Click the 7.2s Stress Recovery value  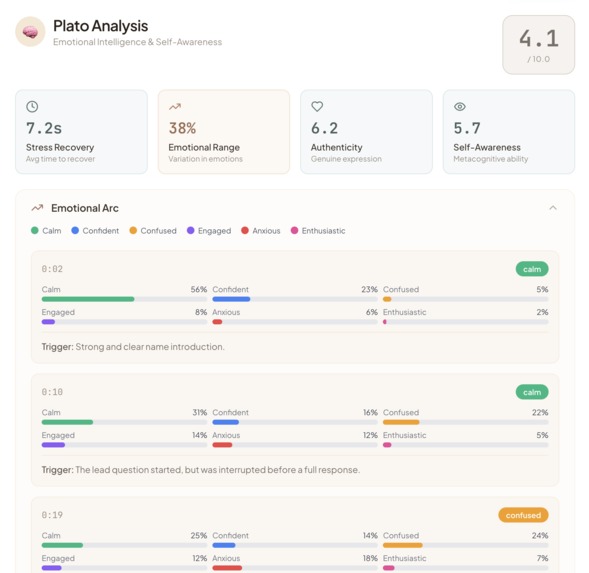[44, 128]
